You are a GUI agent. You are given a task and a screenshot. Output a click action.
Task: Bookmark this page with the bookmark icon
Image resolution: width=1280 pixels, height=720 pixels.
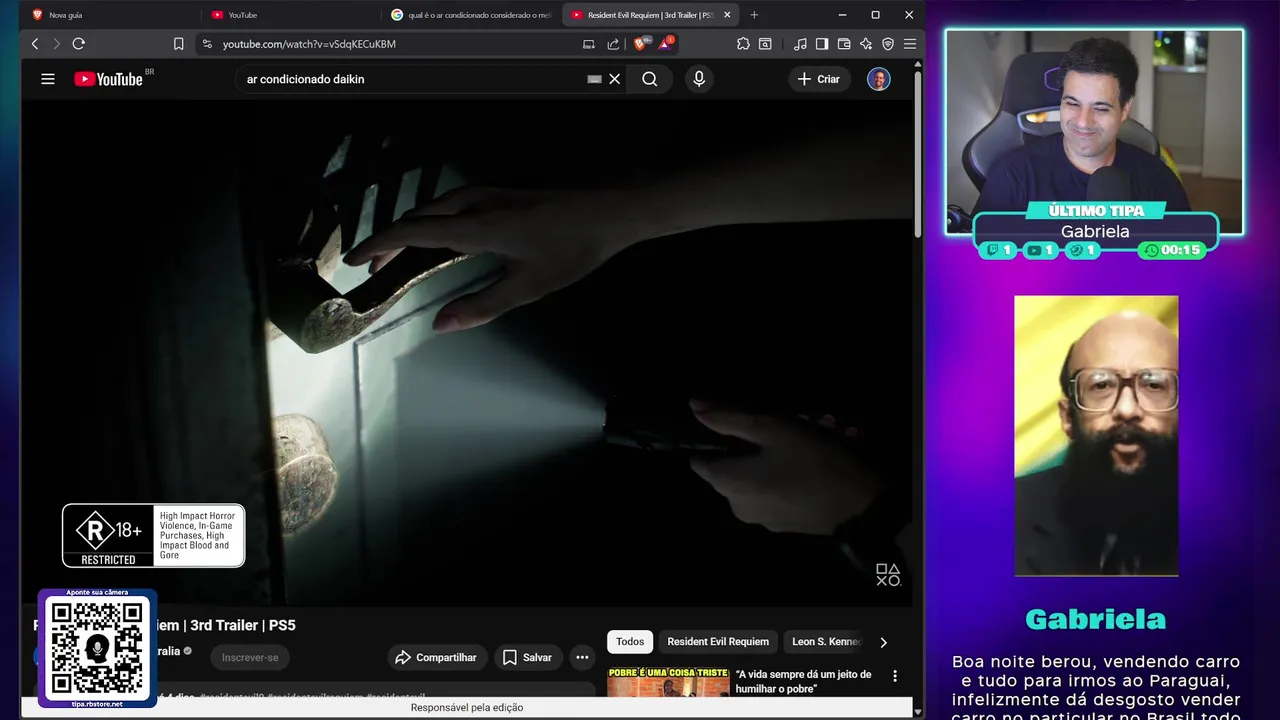(x=179, y=44)
